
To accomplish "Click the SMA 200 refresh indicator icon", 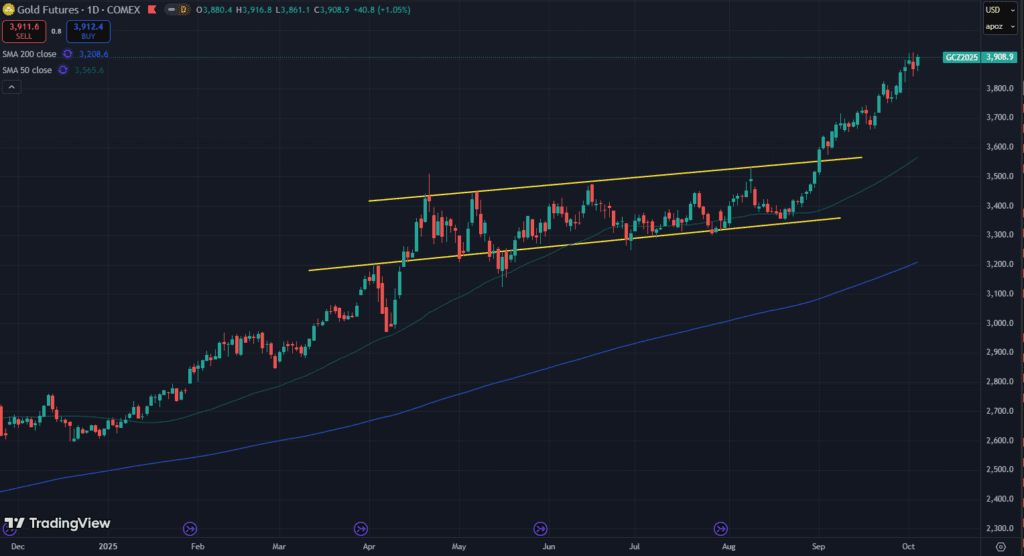I will coord(67,54).
